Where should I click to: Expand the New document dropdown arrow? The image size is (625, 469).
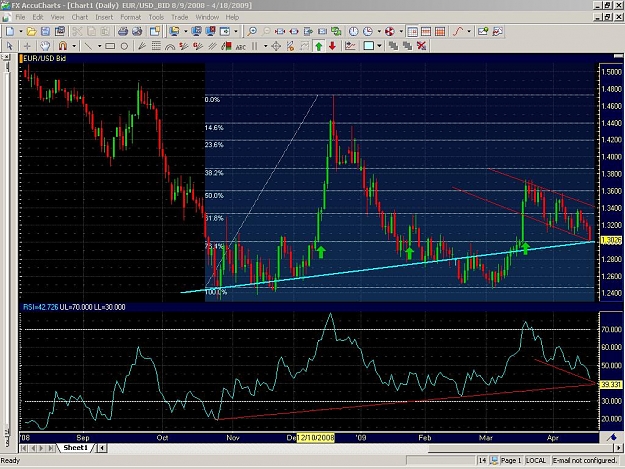click(x=20, y=31)
